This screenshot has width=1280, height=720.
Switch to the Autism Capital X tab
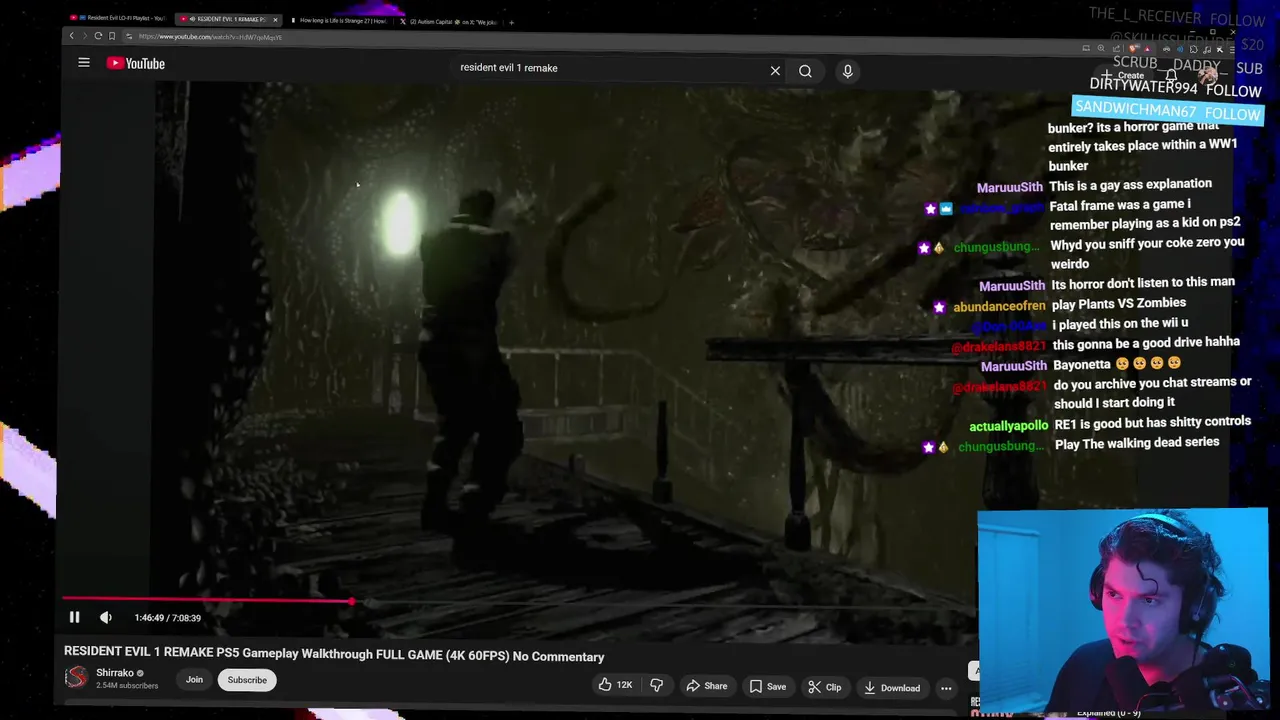pyautogui.click(x=448, y=21)
